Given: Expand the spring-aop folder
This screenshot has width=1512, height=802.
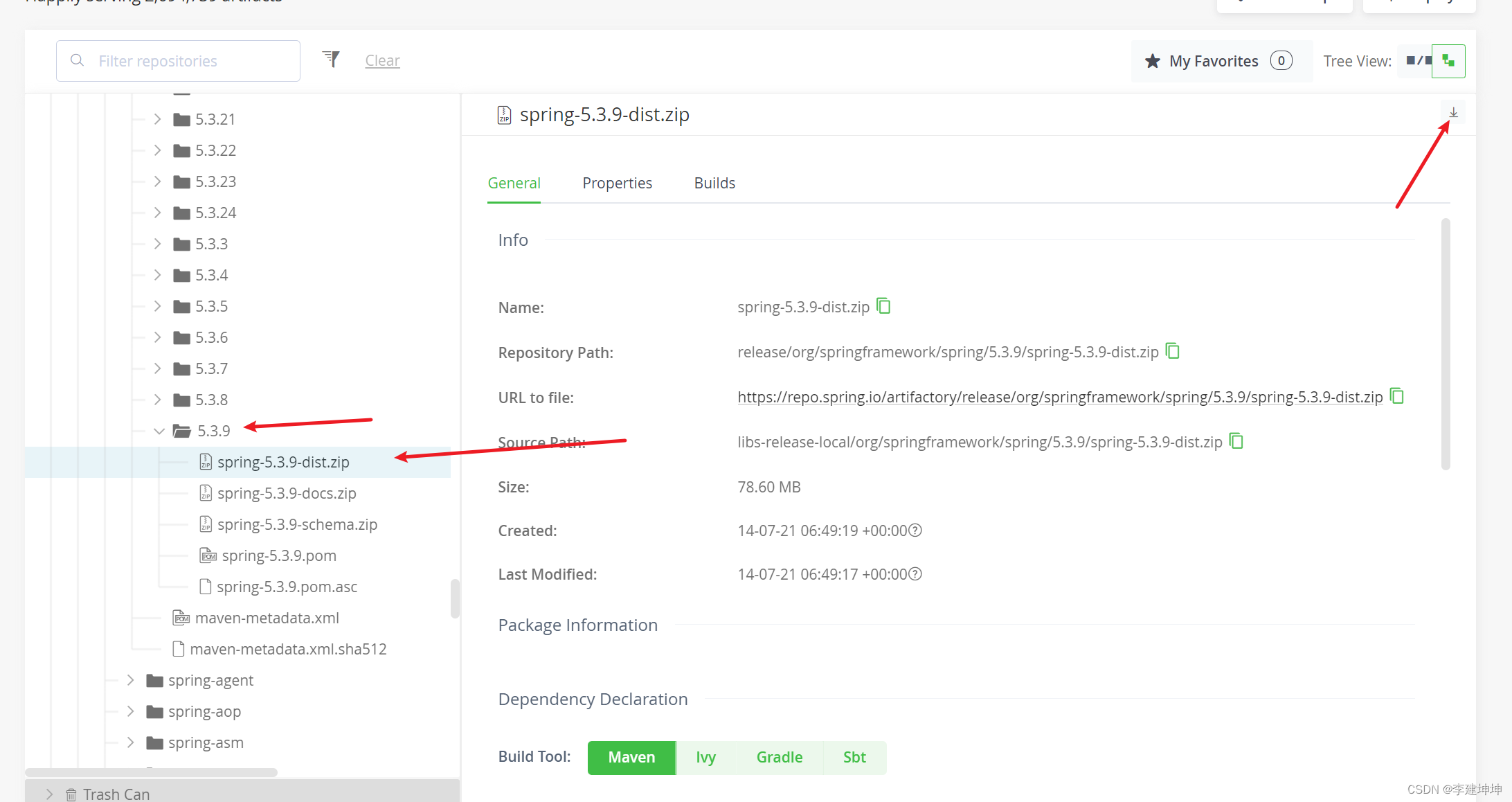Looking at the screenshot, I should [130, 711].
